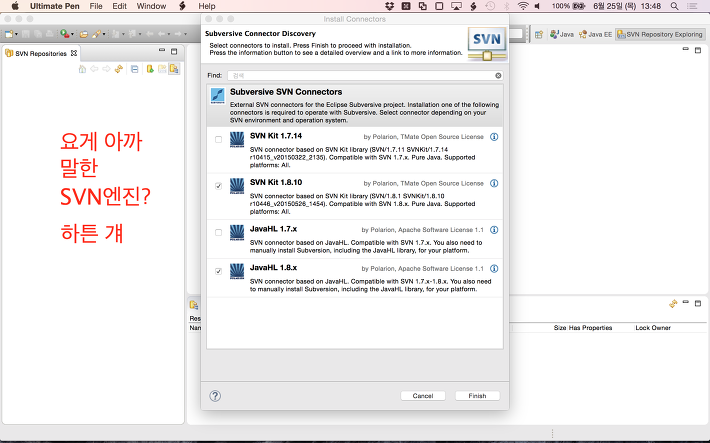This screenshot has height=443, width=710.
Task: Click the volume icon in menu bar
Action: click(x=537, y=6)
